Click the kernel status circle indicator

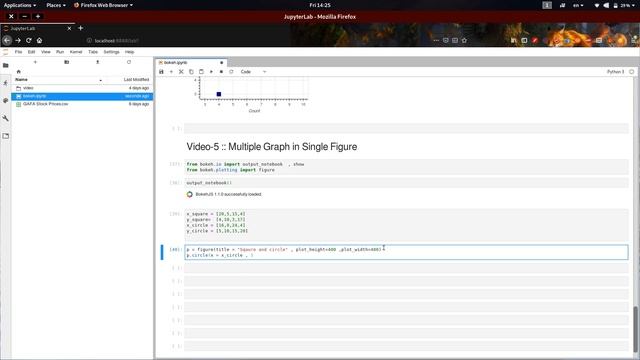click(x=631, y=72)
